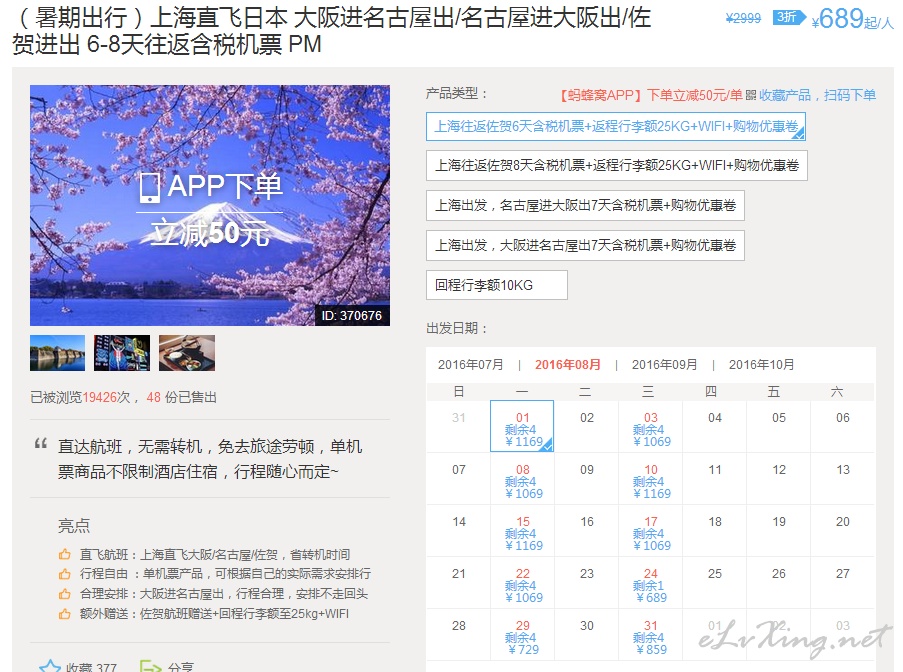The width and height of the screenshot is (903, 672).
Task: Choose 大阪进名古屋出7天 ticket option
Action: pos(585,245)
